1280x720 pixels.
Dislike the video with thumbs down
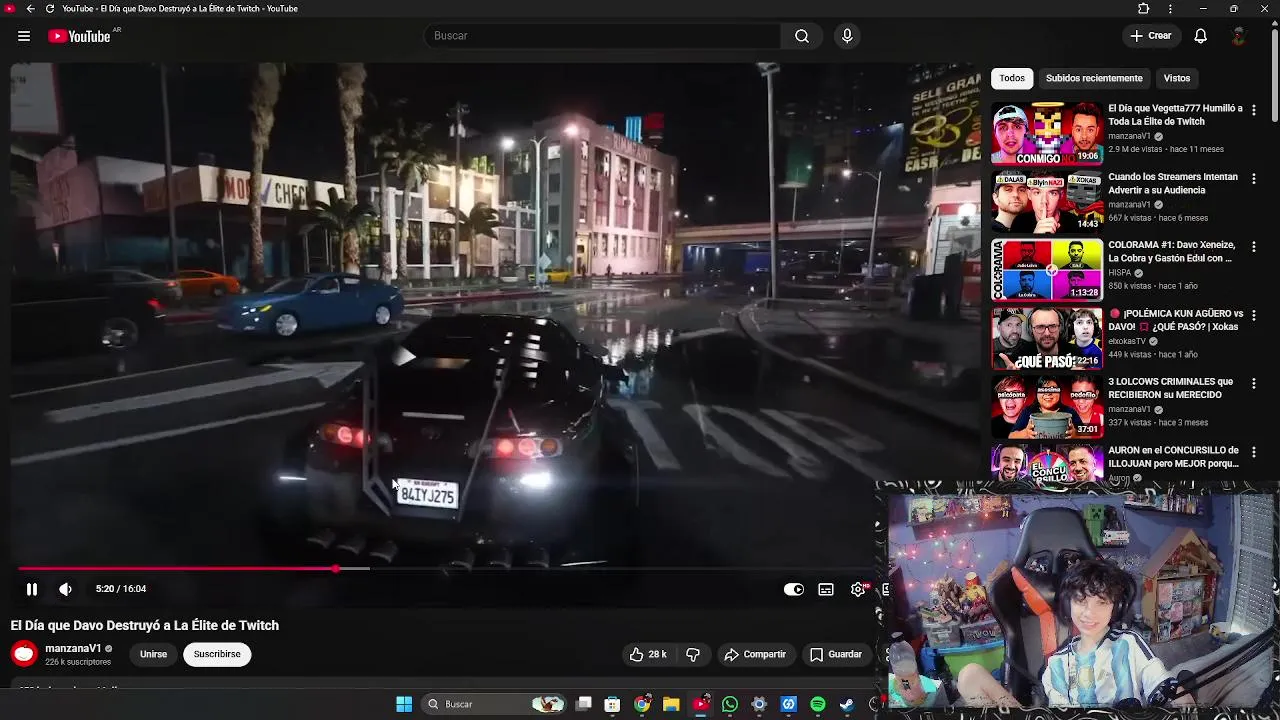click(693, 654)
